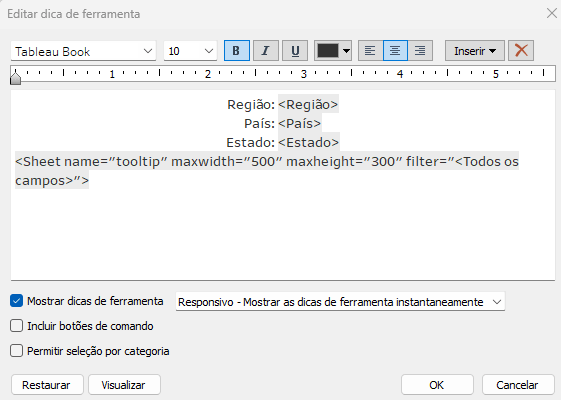Toggle Bold formatting button
Viewport: 561px width, 400px height.
click(x=236, y=50)
